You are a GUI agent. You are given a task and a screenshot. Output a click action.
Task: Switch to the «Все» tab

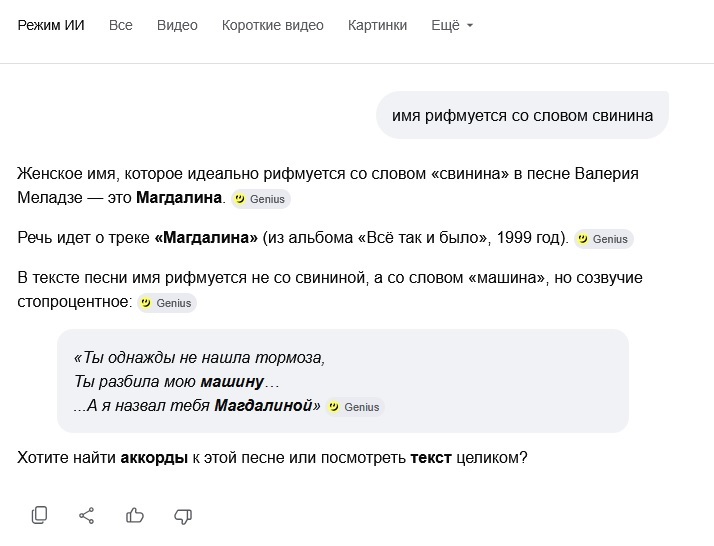click(121, 25)
